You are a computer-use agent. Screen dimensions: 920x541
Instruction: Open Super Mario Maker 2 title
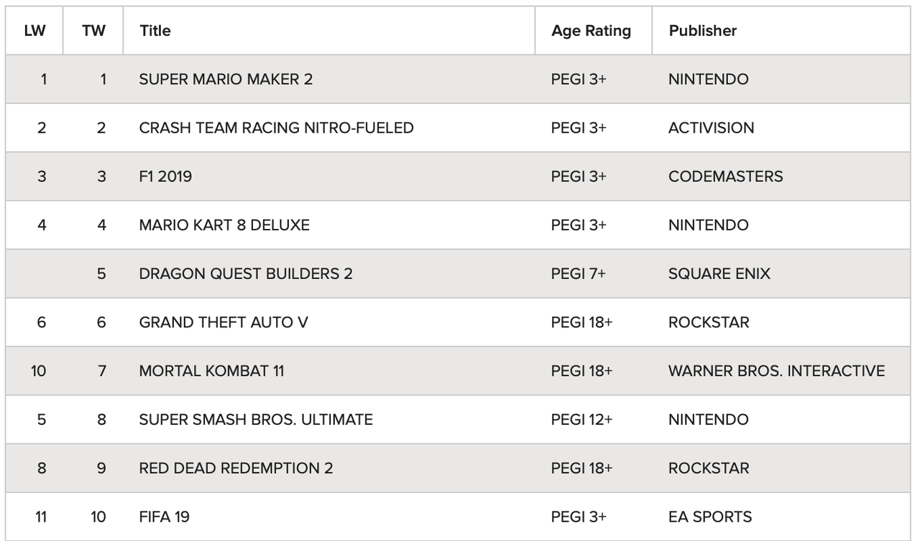tap(226, 79)
